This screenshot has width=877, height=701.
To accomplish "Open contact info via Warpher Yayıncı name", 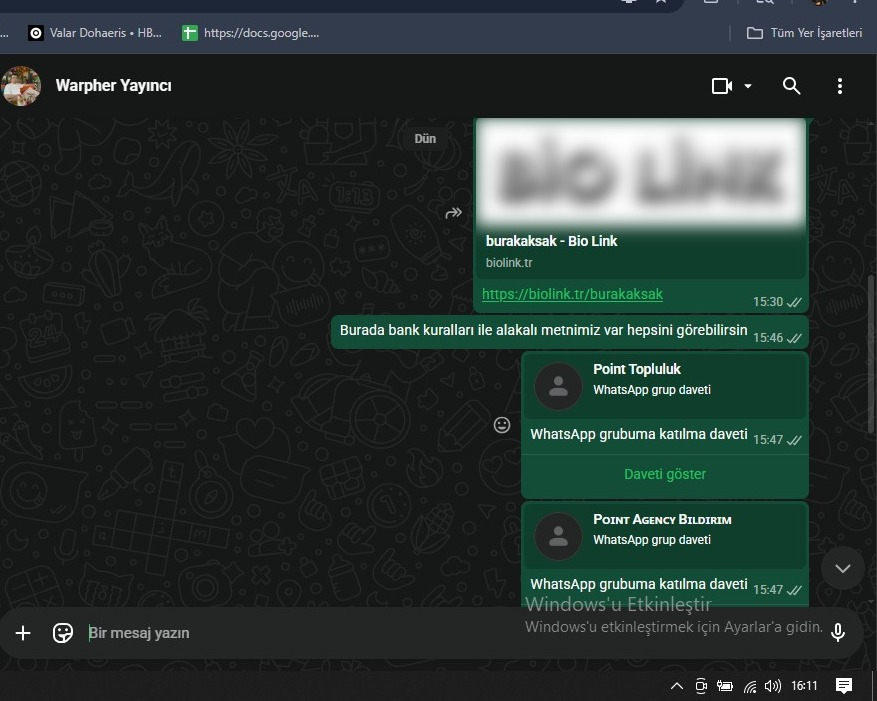I will coord(114,86).
